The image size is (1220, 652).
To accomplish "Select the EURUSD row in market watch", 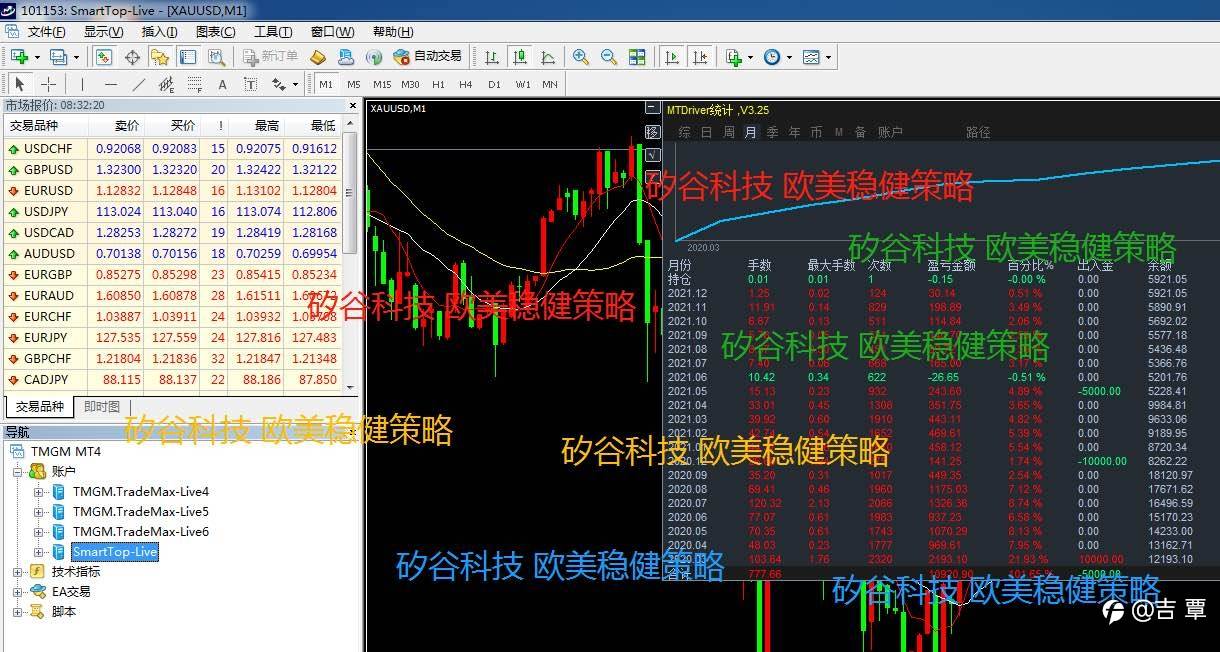I will click(172, 191).
